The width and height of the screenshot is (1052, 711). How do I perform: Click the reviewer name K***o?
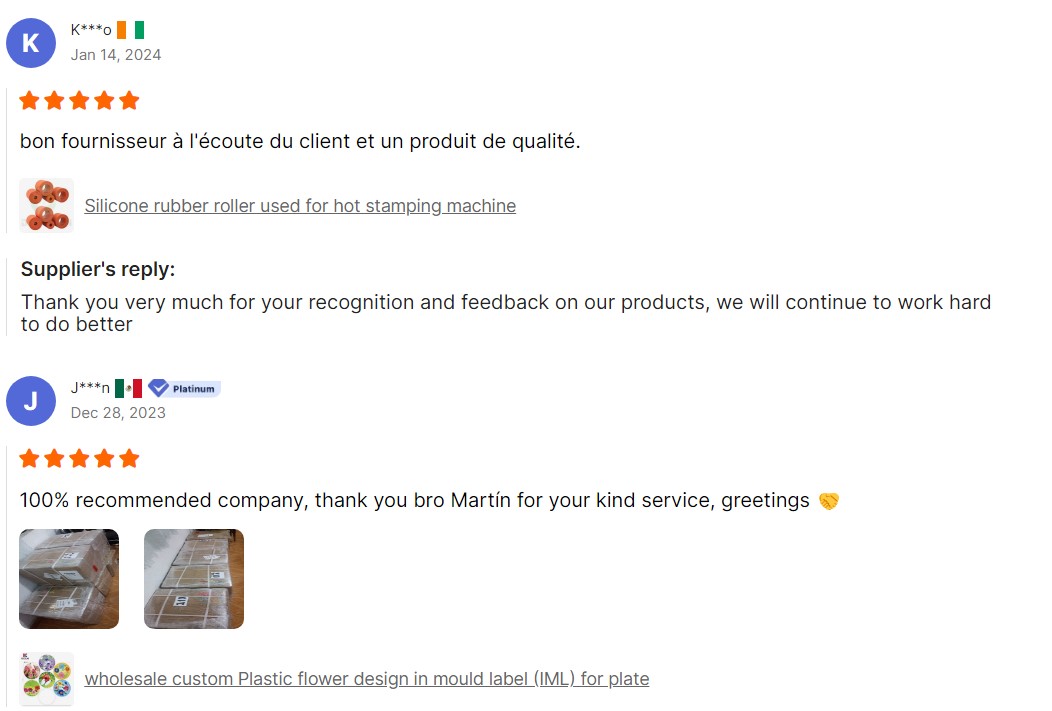(91, 30)
